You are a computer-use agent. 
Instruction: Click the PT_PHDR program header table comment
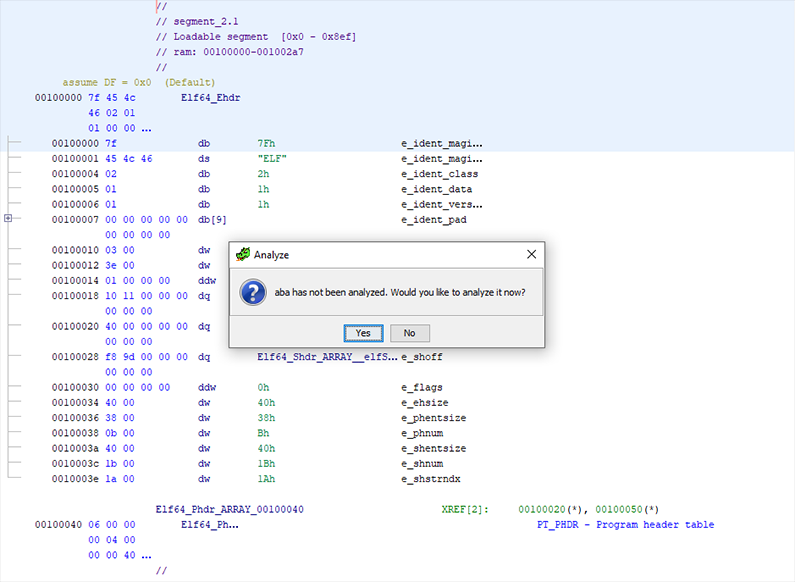point(625,525)
